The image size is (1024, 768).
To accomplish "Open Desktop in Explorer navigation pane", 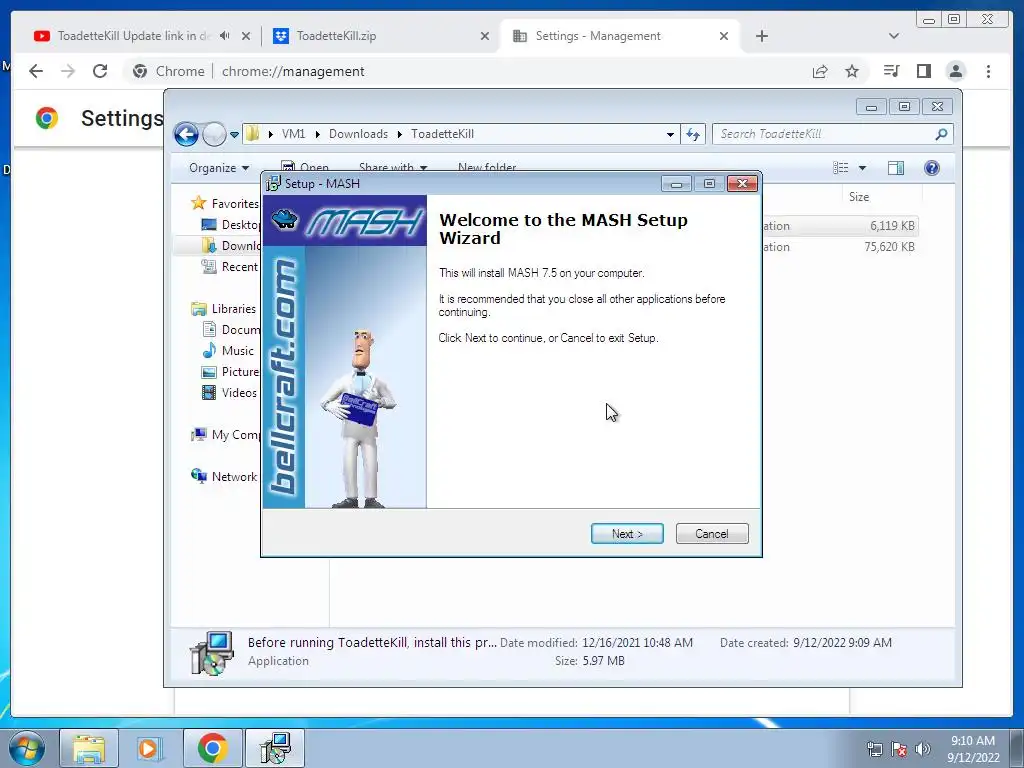I will (231, 225).
